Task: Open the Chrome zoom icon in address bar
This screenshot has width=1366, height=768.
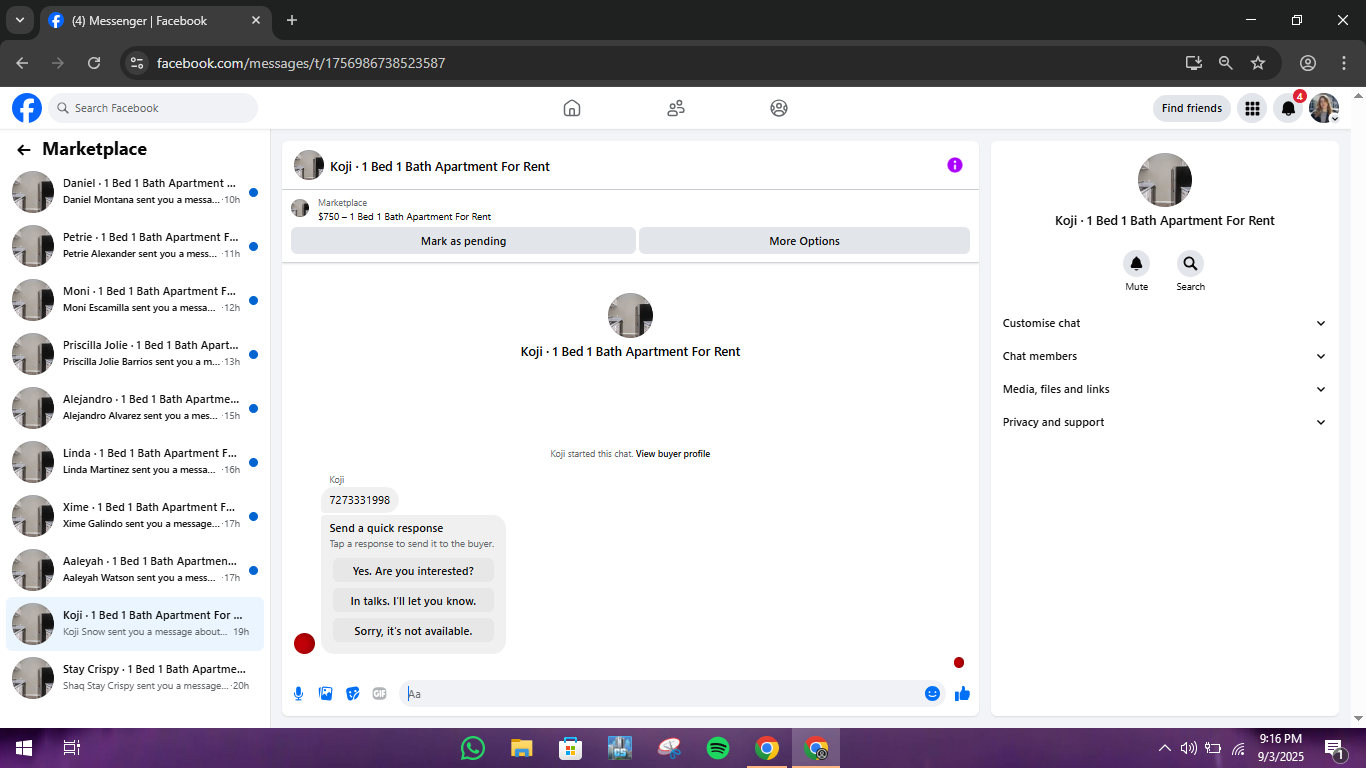Action: point(1226,63)
